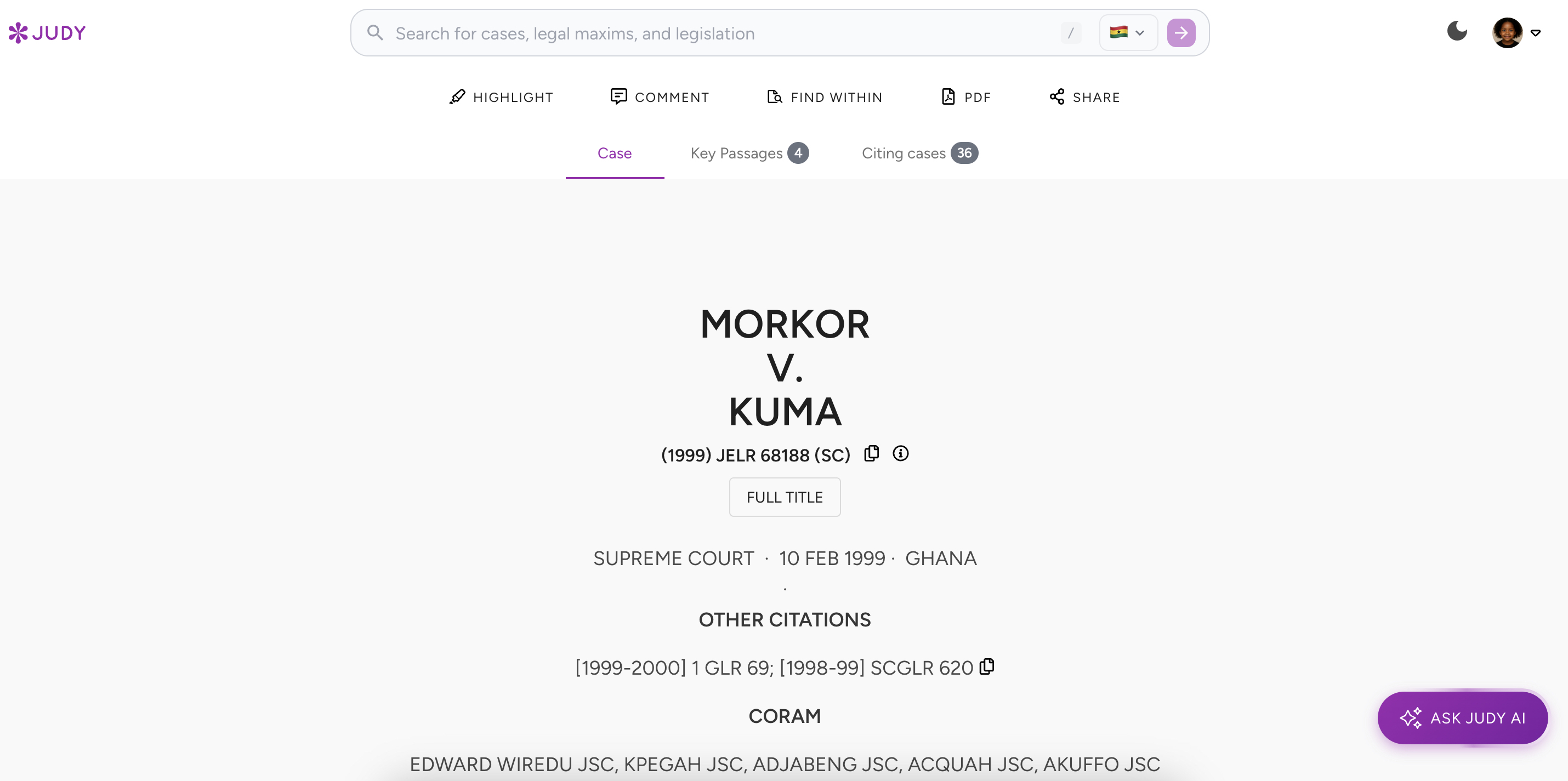Expand the user account menu arrow
The height and width of the screenshot is (781, 1568).
[x=1536, y=33]
